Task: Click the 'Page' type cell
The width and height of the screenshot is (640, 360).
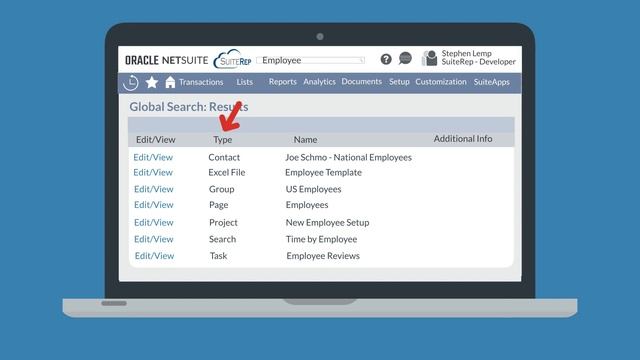Action: (218, 205)
